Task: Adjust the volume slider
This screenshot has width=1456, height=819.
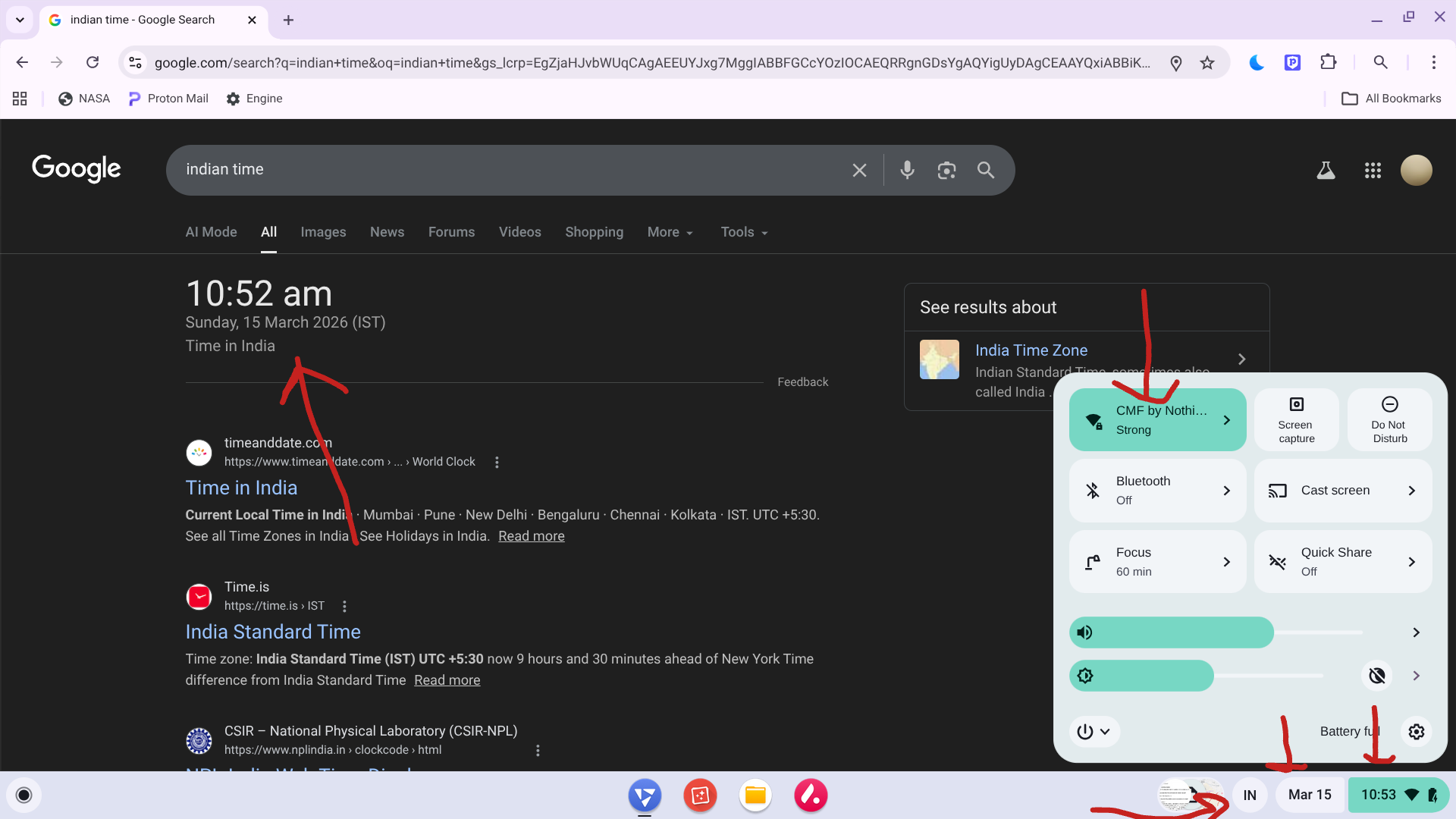Action: coord(1213,632)
